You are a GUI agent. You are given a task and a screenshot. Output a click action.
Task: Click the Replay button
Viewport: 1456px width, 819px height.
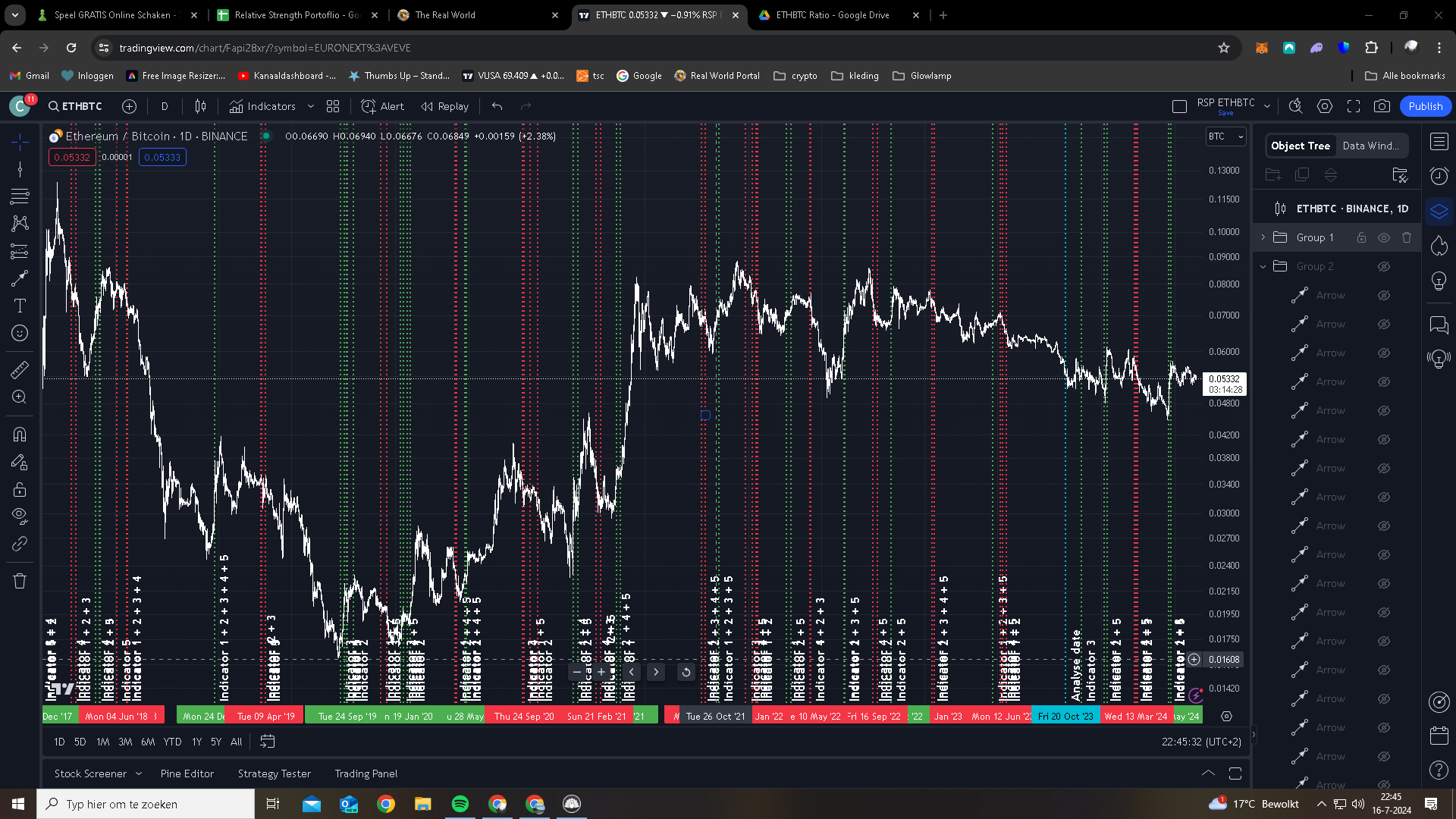445,106
